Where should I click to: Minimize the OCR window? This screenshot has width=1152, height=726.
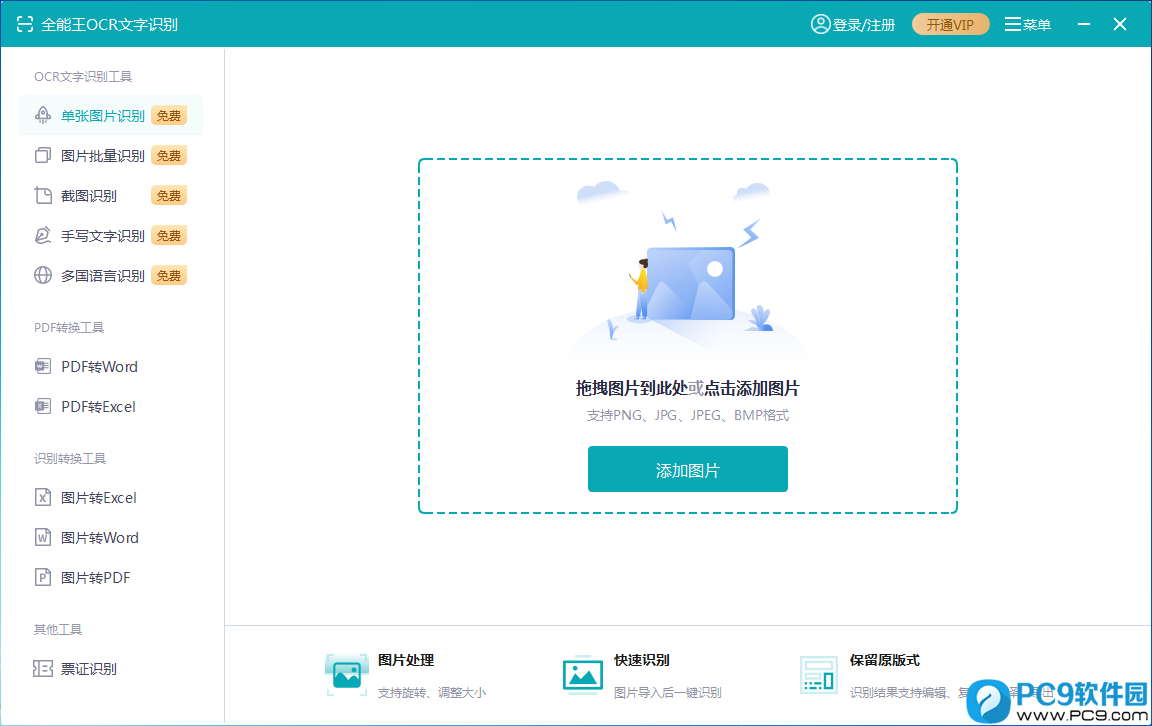1084,24
